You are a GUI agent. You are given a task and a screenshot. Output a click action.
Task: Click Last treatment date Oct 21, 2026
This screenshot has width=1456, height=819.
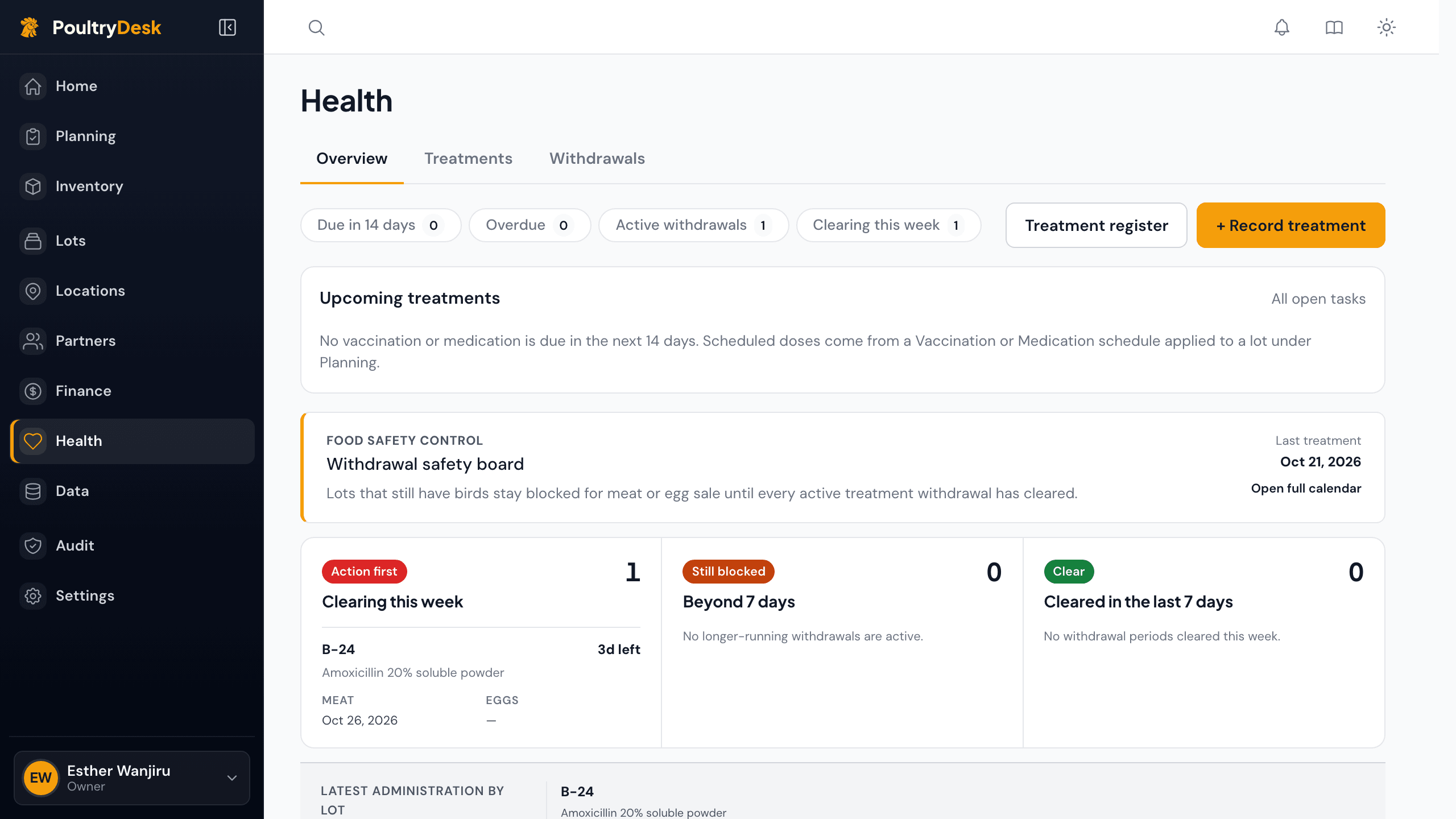pos(1320,462)
